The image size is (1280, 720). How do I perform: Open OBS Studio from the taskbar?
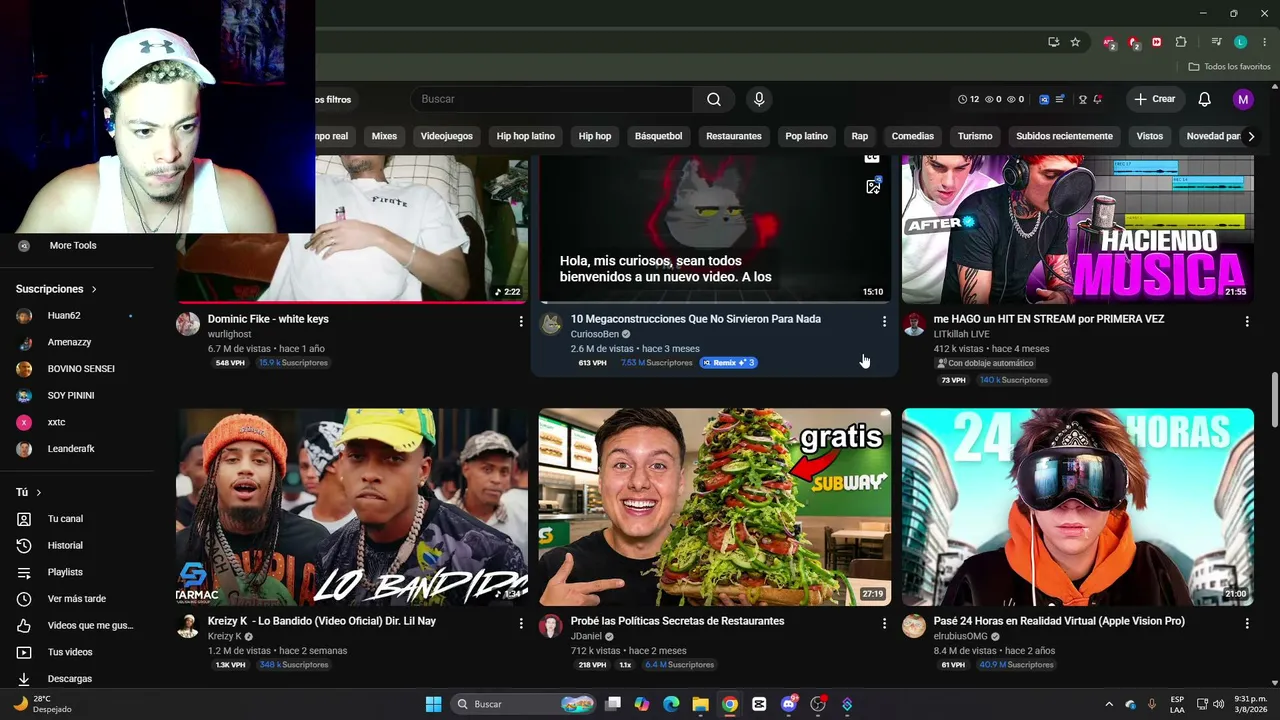[818, 704]
